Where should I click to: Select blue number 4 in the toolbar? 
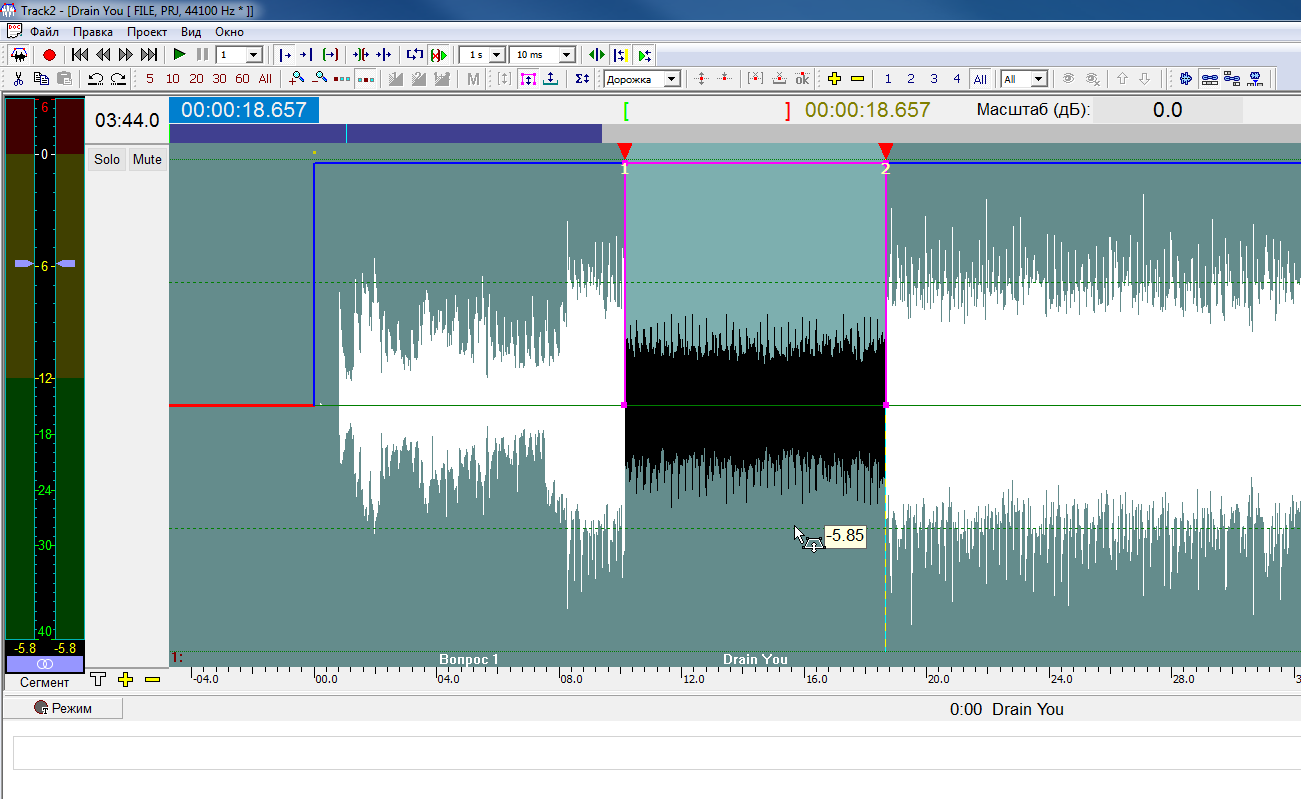click(x=957, y=79)
